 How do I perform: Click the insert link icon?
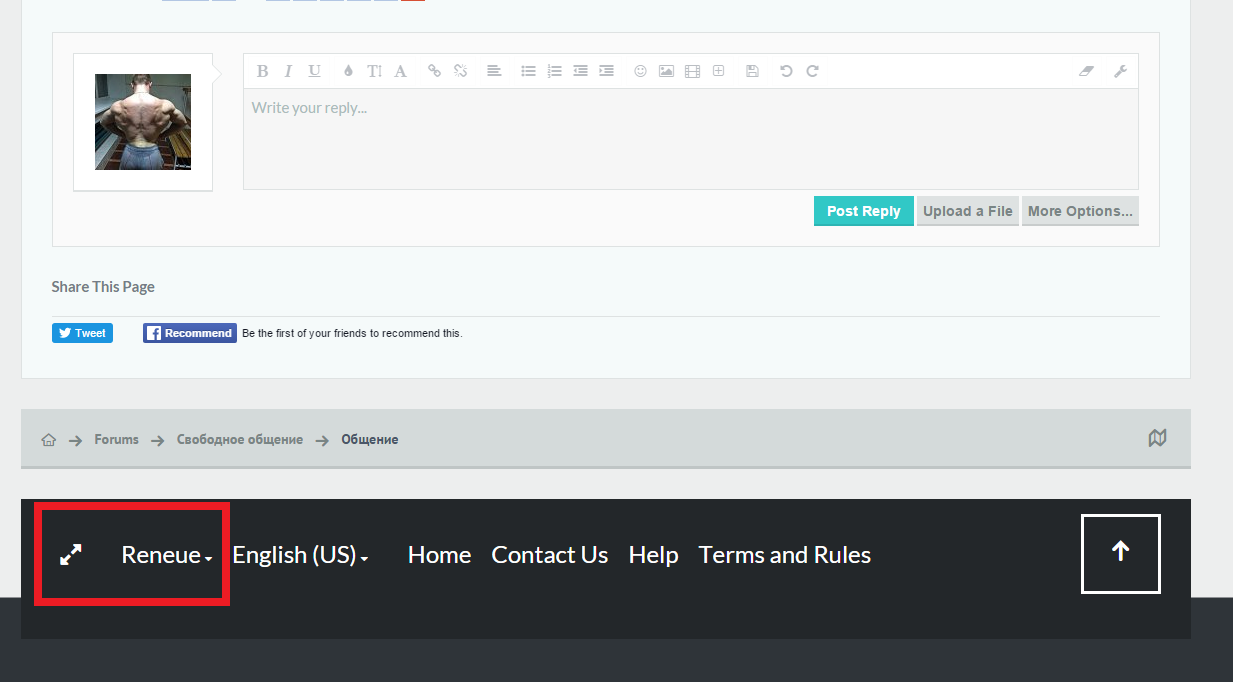434,71
